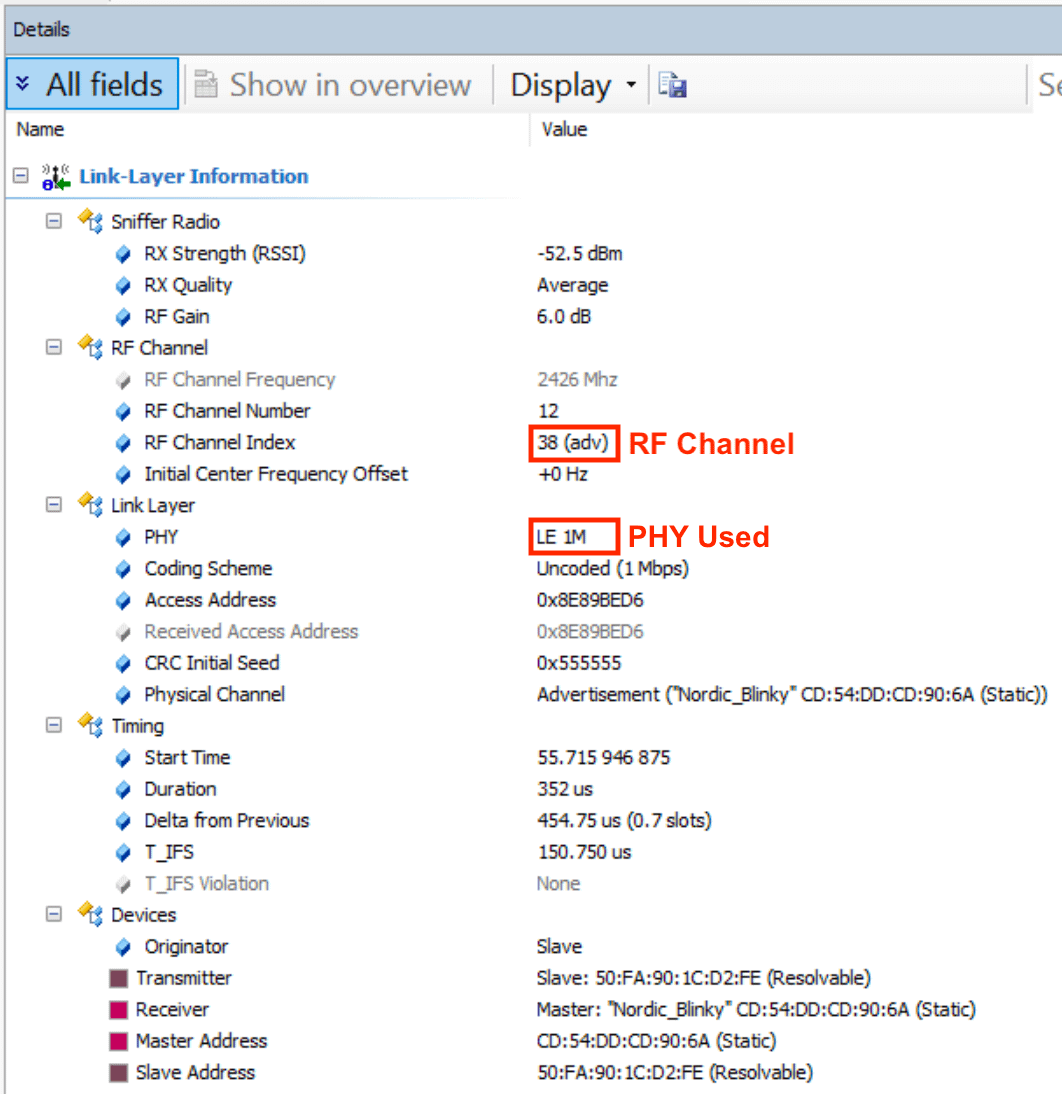Open the Display dropdown arrow
This screenshot has width=1062, height=1094.
point(630,85)
